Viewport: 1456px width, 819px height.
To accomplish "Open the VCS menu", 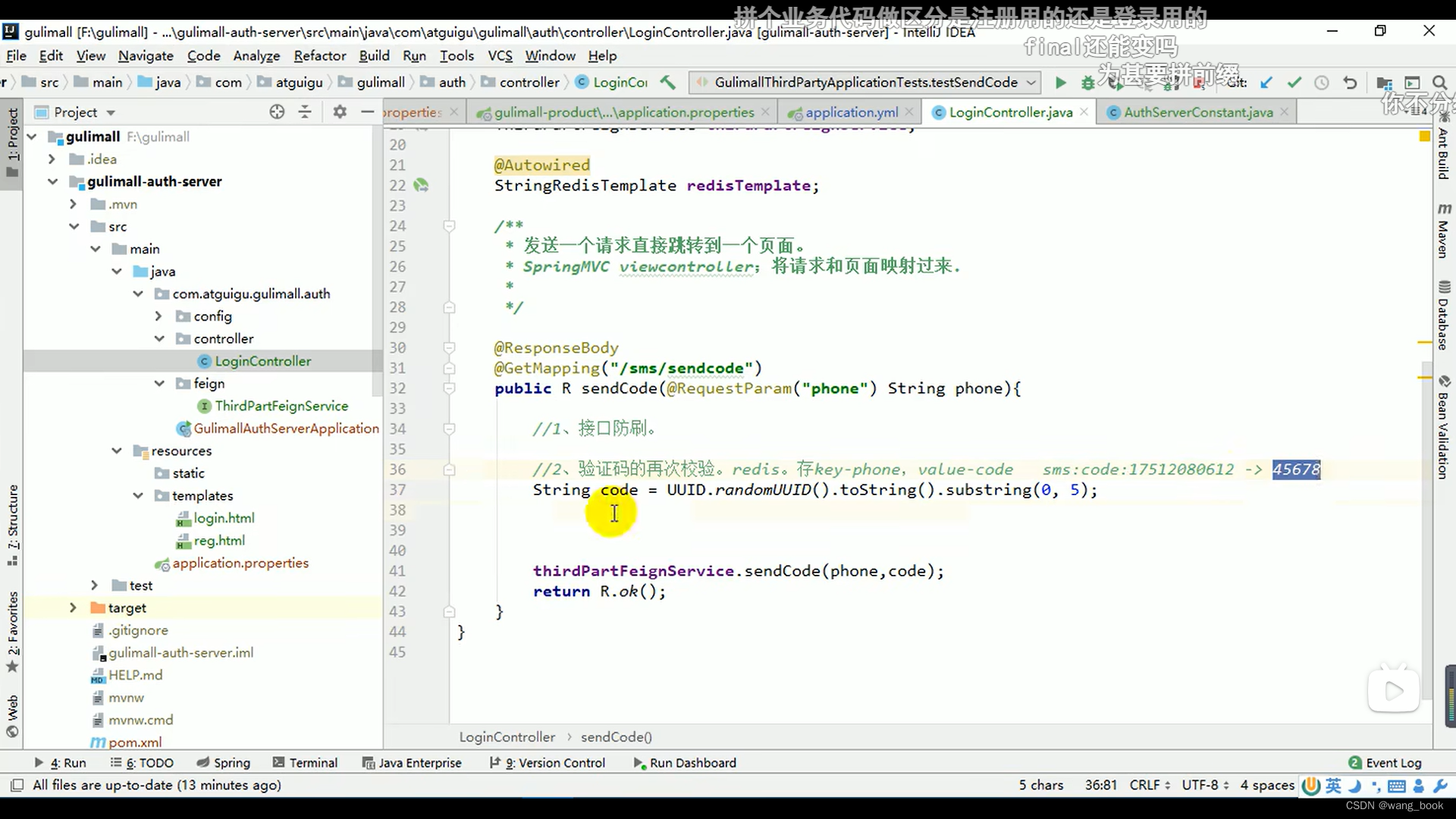I will pyautogui.click(x=500, y=55).
